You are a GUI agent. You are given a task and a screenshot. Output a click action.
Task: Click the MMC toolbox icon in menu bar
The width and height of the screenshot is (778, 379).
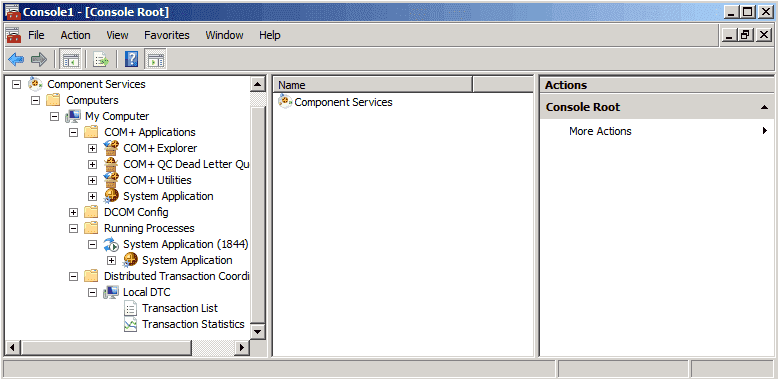[x=13, y=35]
